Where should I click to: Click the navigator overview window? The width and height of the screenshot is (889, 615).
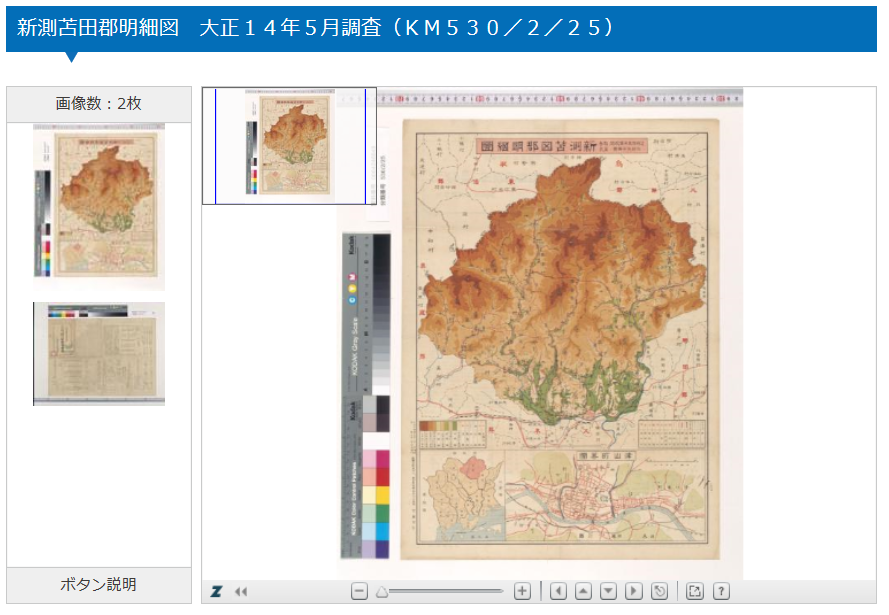[289, 146]
